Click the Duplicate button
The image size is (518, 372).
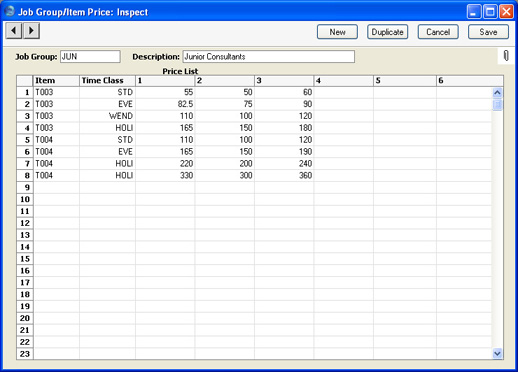(387, 32)
